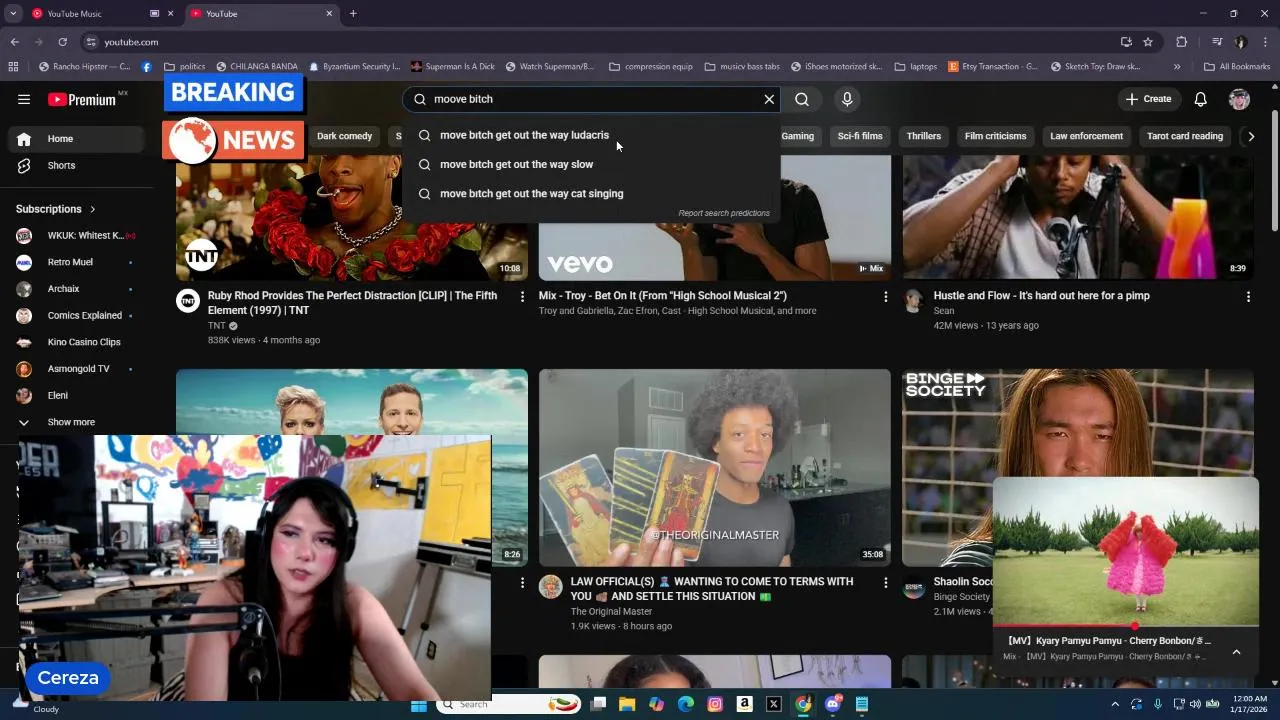Open The Original Master channel avatar
The width and height of the screenshot is (1280, 720).
coord(551,587)
